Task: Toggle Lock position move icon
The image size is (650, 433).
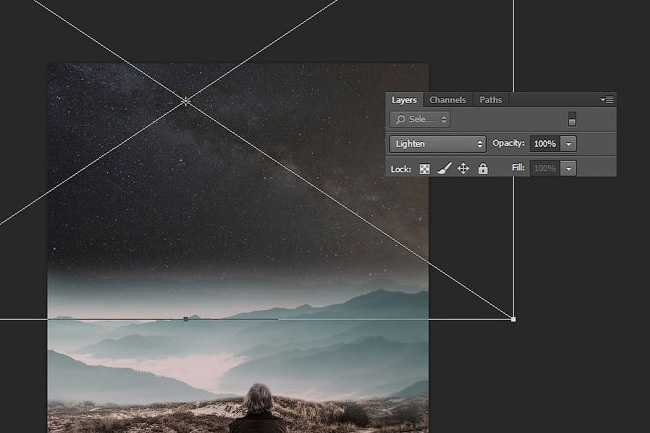Action: 463,168
